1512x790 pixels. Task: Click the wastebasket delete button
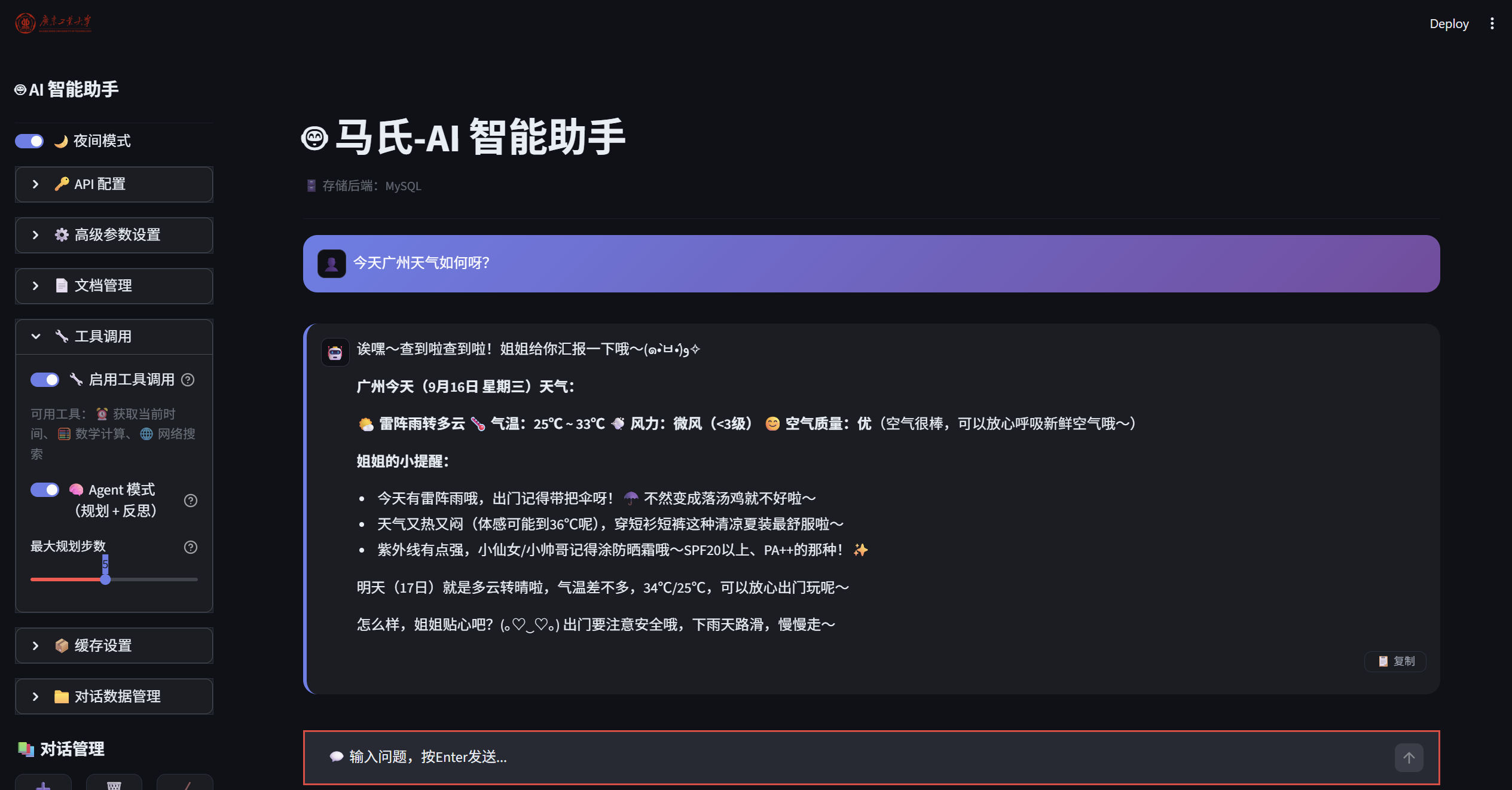point(114,782)
